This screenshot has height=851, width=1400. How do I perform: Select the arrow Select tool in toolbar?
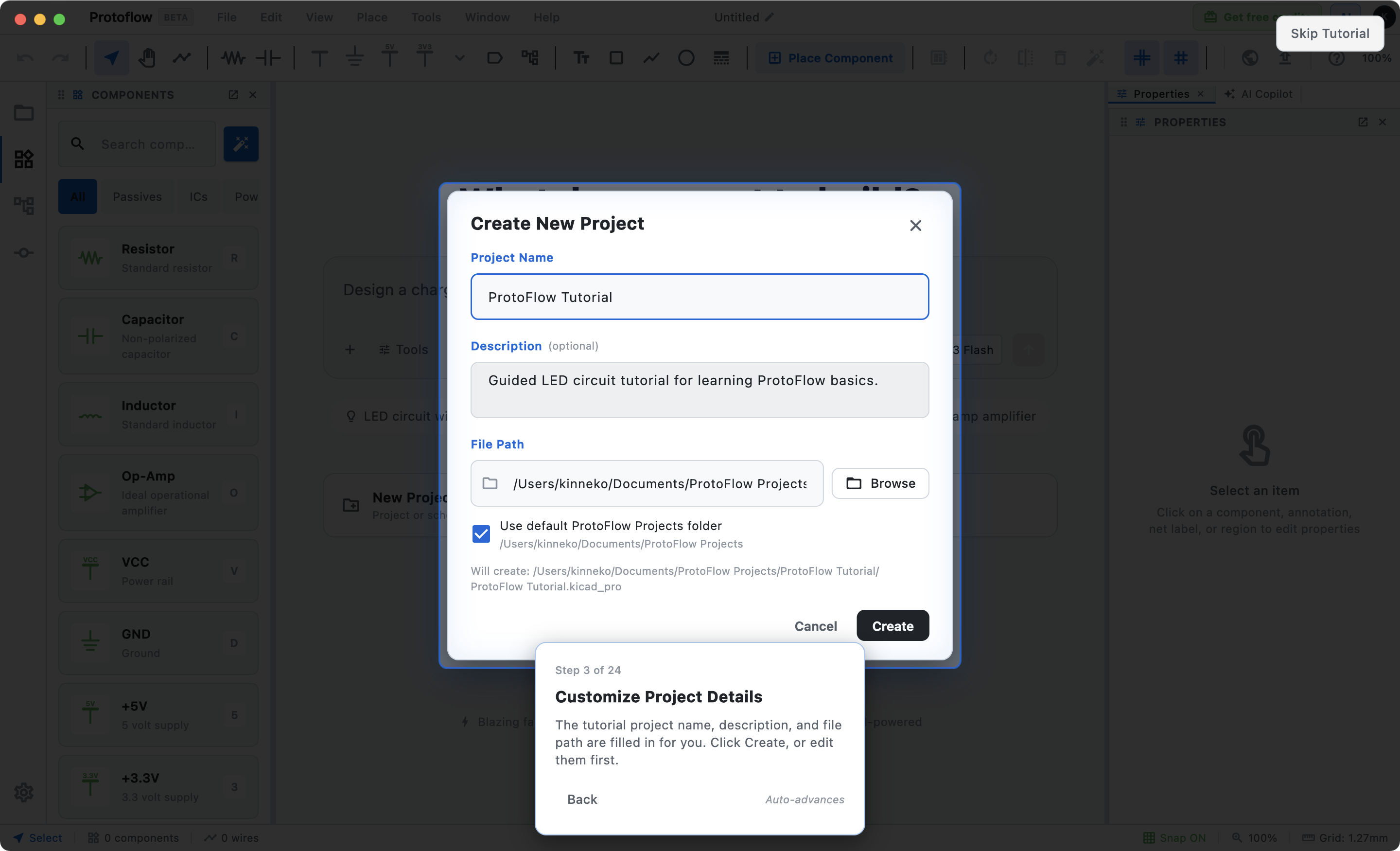pyautogui.click(x=111, y=58)
